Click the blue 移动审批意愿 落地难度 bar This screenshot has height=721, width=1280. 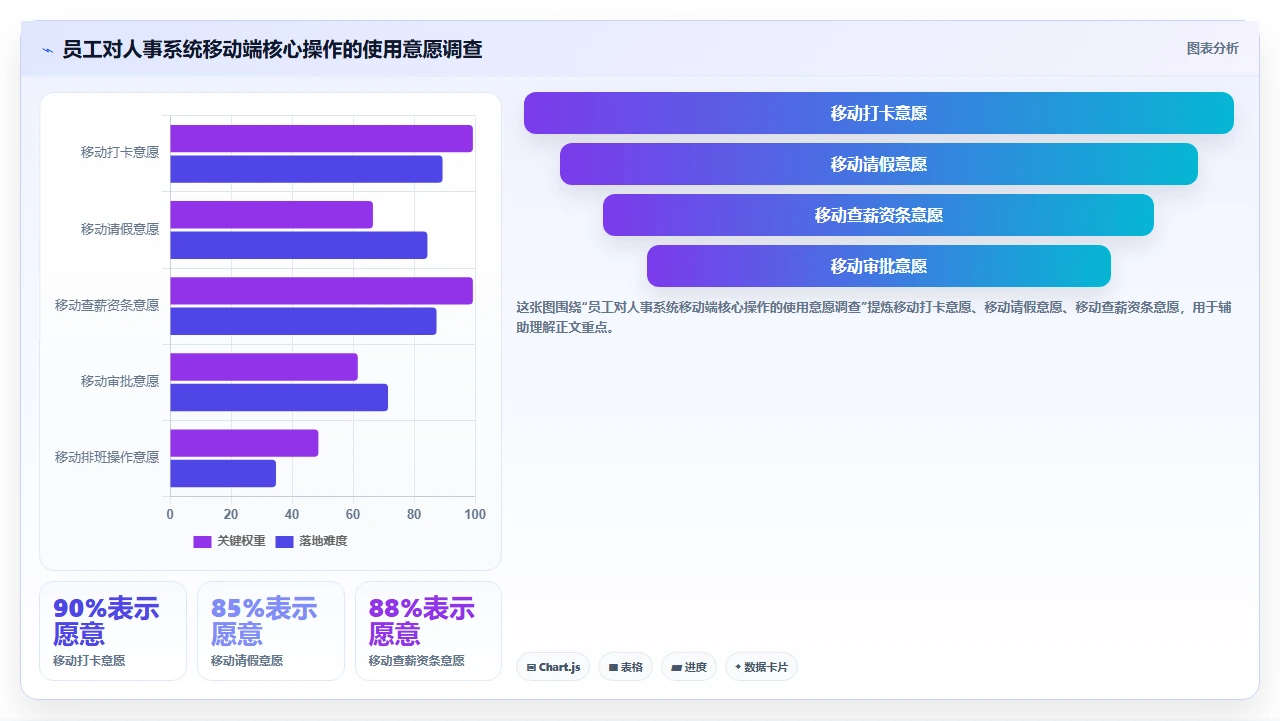[279, 398]
